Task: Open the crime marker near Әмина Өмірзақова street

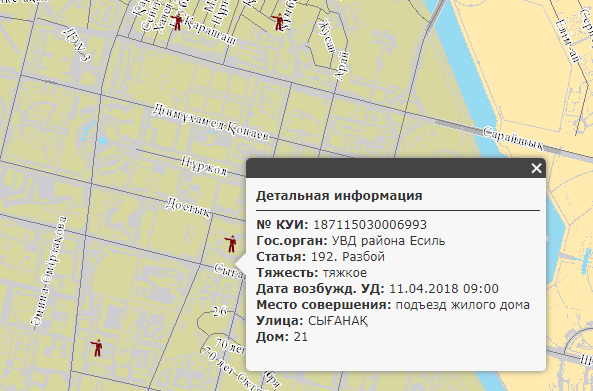Action: (x=97, y=348)
